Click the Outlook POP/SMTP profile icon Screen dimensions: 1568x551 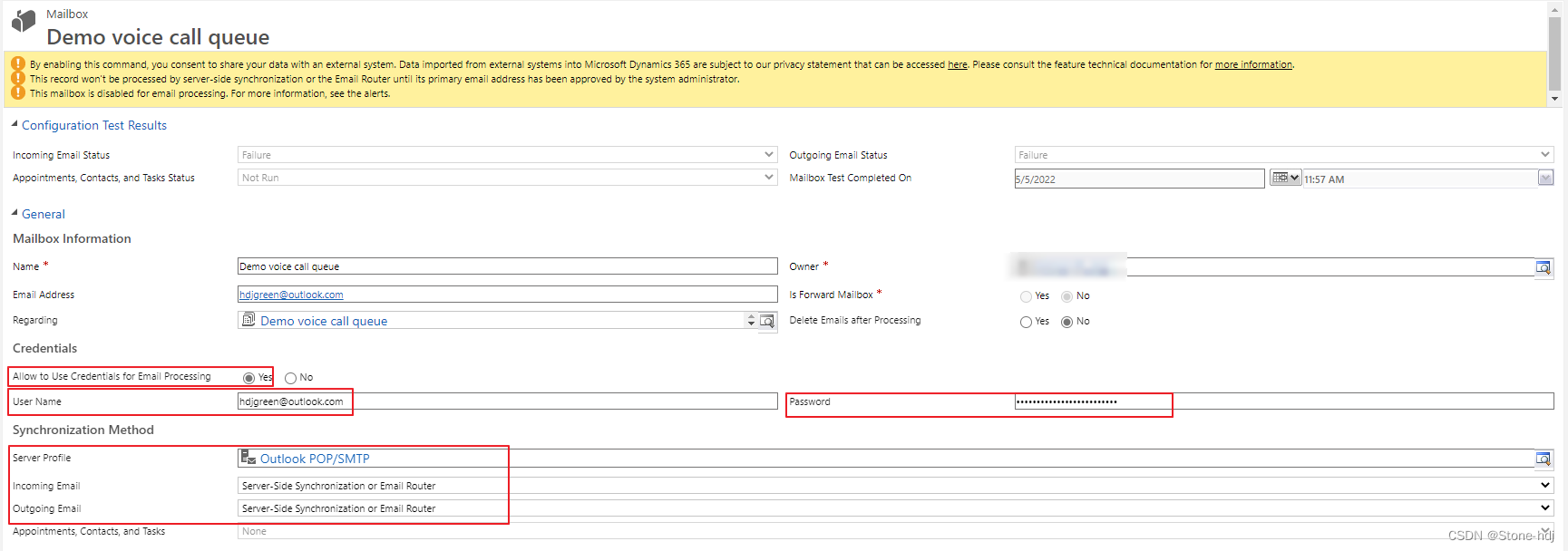coord(248,458)
